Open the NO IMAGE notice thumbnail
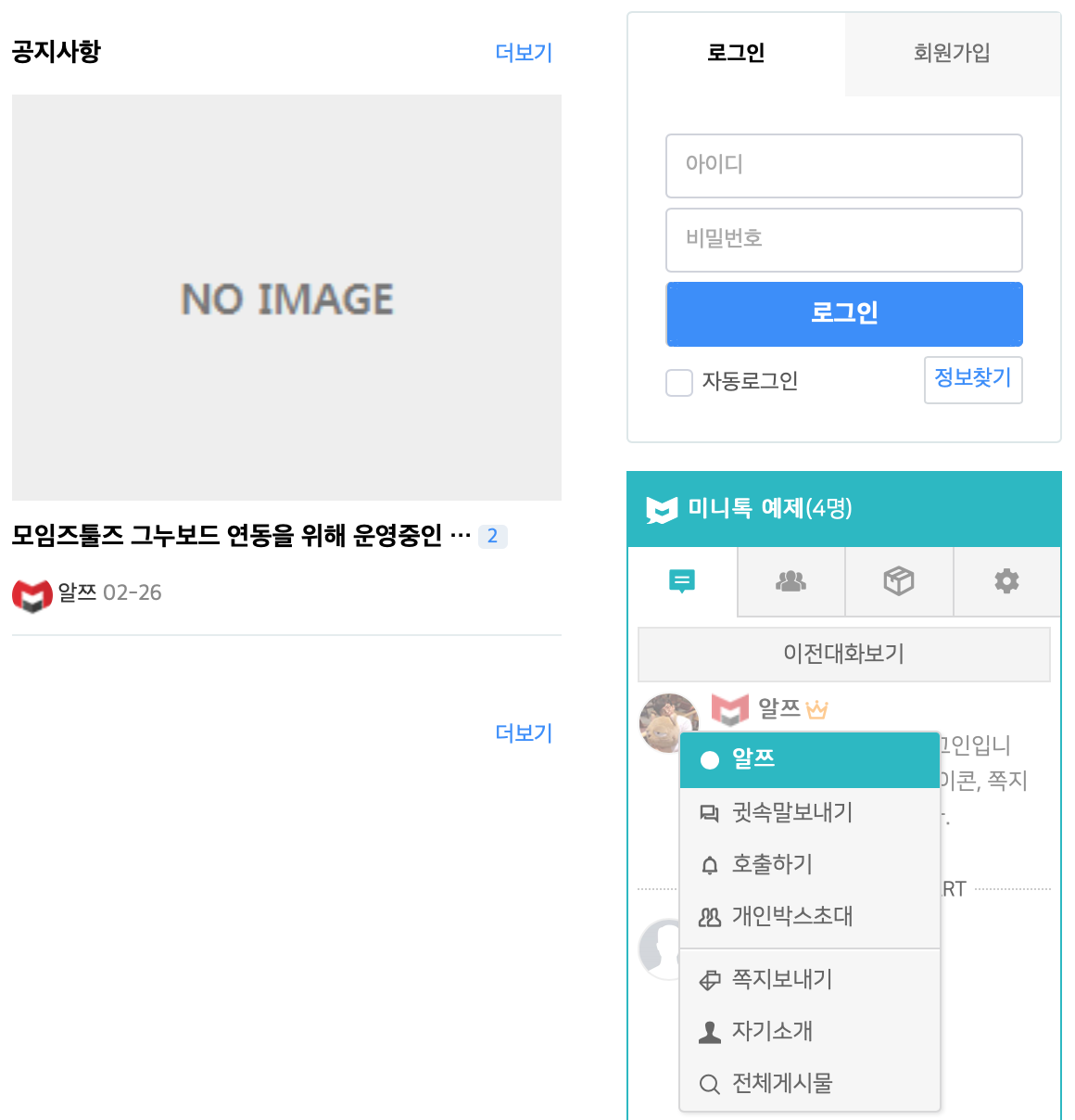The width and height of the screenshot is (1075, 1120). (x=286, y=298)
